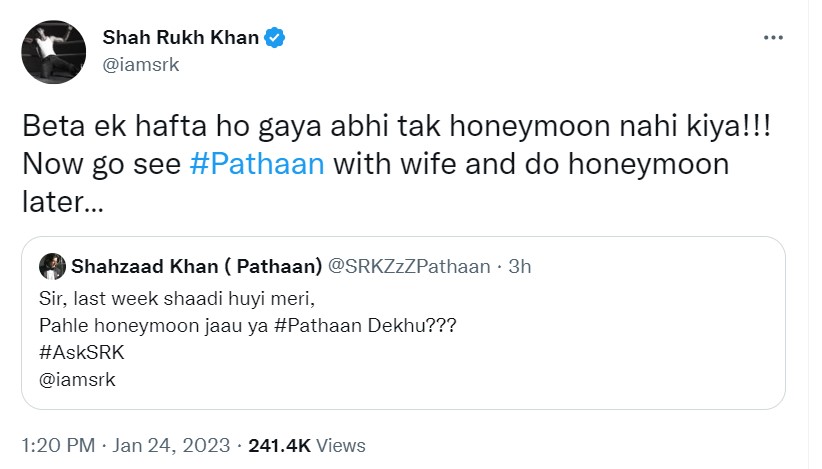Open the tweet's three-dot more options menu
822x469 pixels.
pyautogui.click(x=773, y=38)
